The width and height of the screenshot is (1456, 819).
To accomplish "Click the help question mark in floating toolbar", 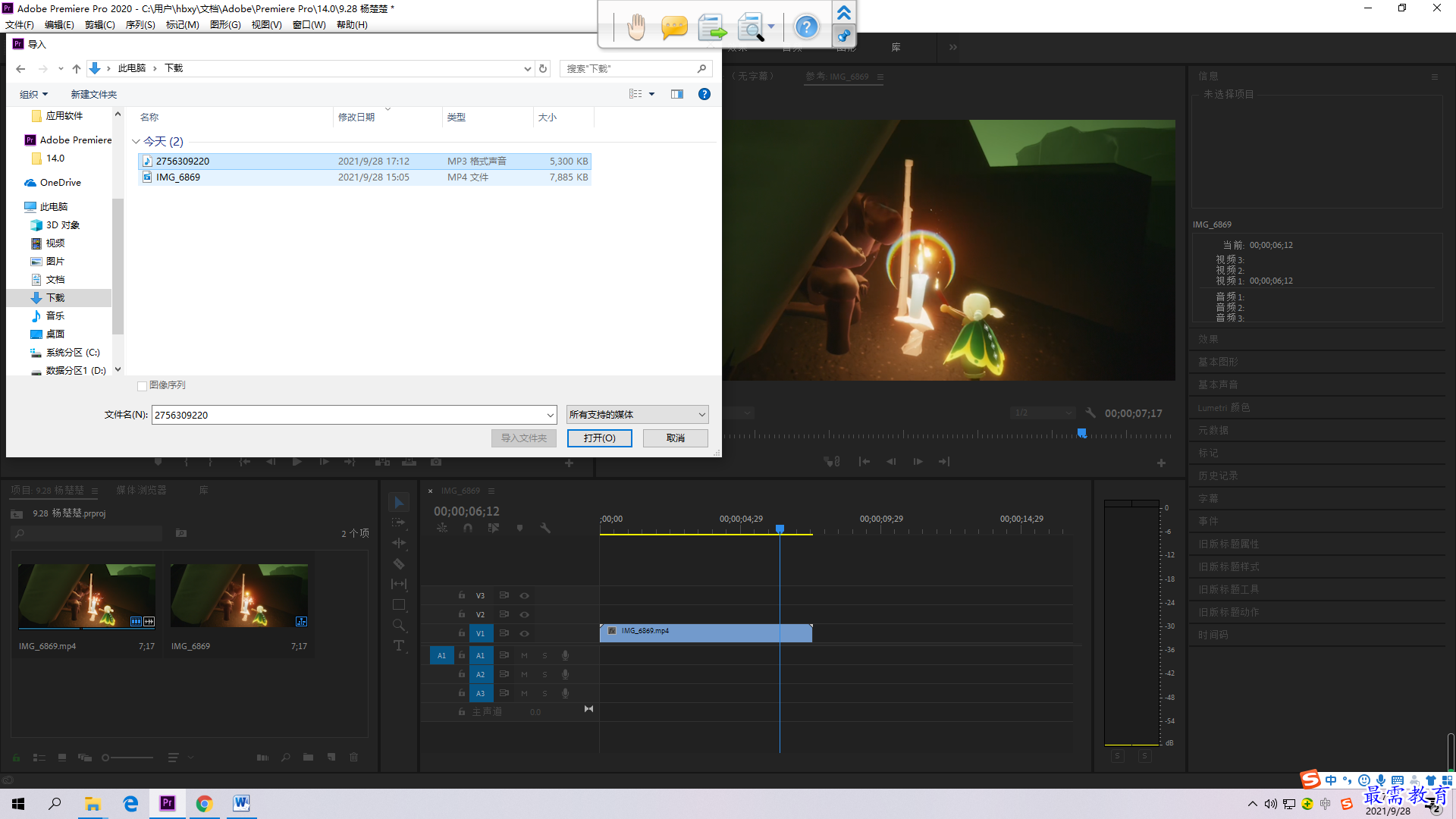I will tap(806, 27).
